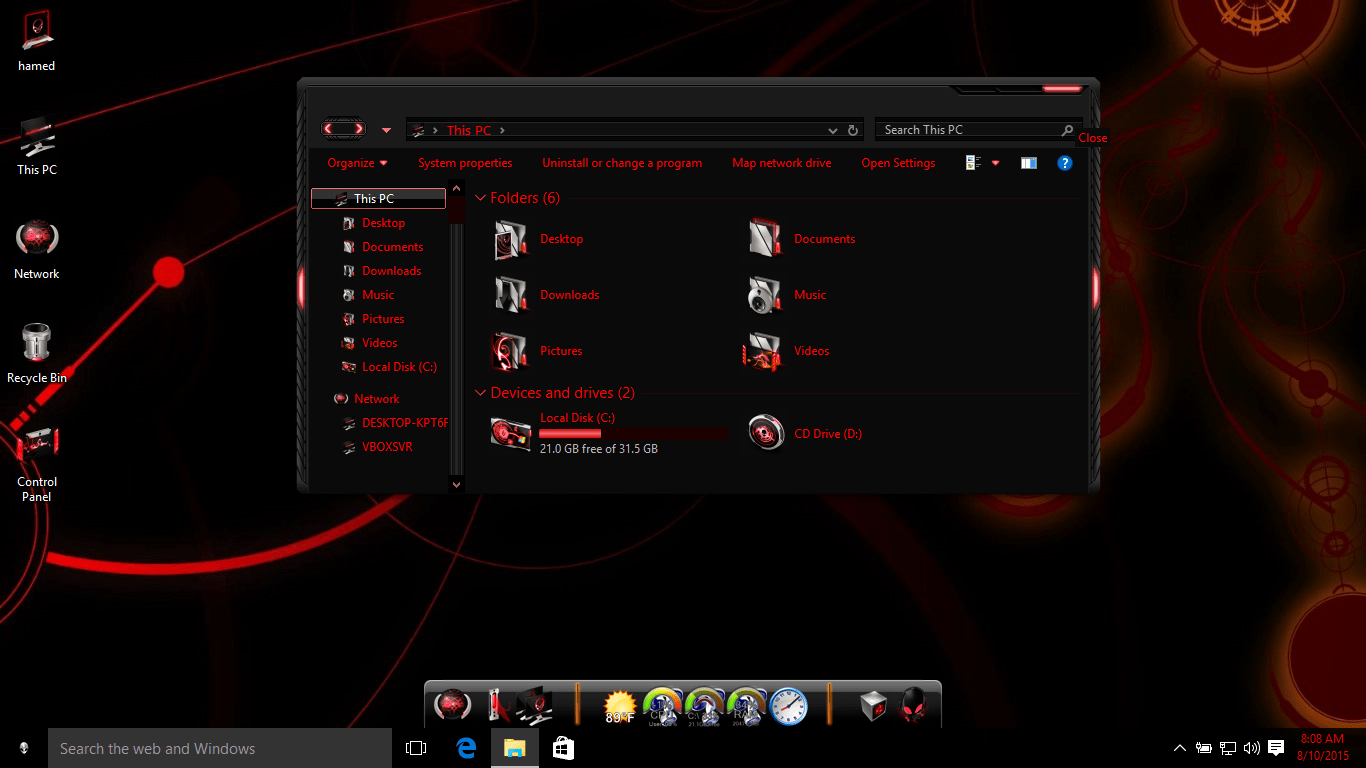The image size is (1366, 768).
Task: Expand the Organize dropdown menu
Action: [x=355, y=163]
